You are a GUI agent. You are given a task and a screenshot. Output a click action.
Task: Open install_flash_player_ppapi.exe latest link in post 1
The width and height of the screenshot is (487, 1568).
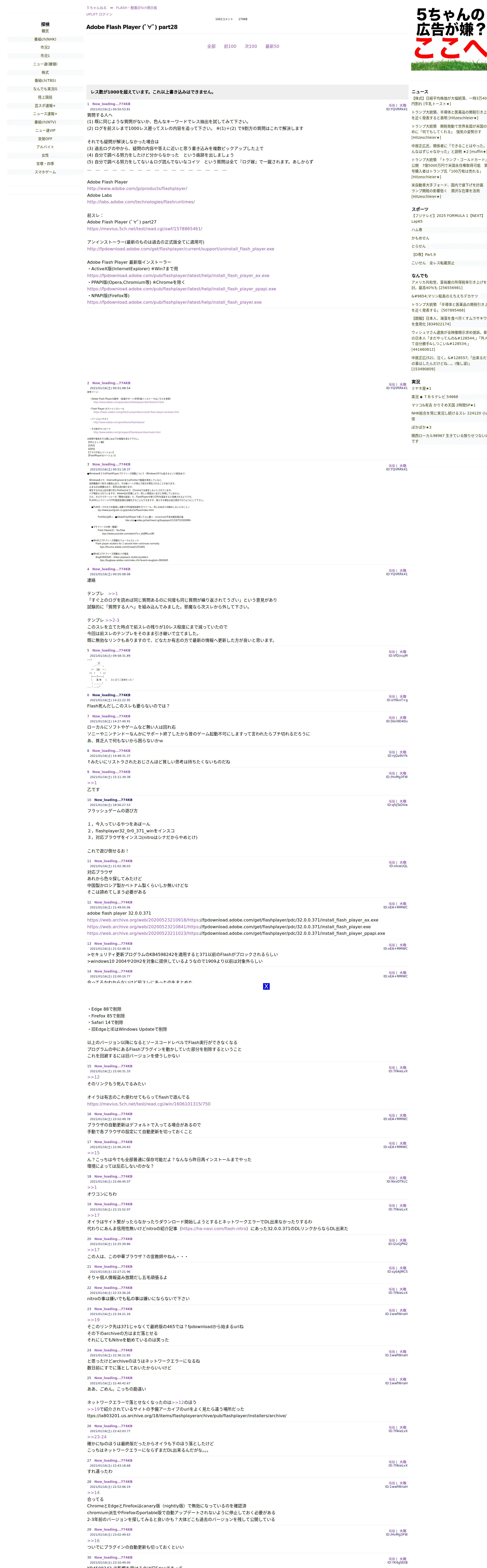pyautogui.click(x=182, y=289)
